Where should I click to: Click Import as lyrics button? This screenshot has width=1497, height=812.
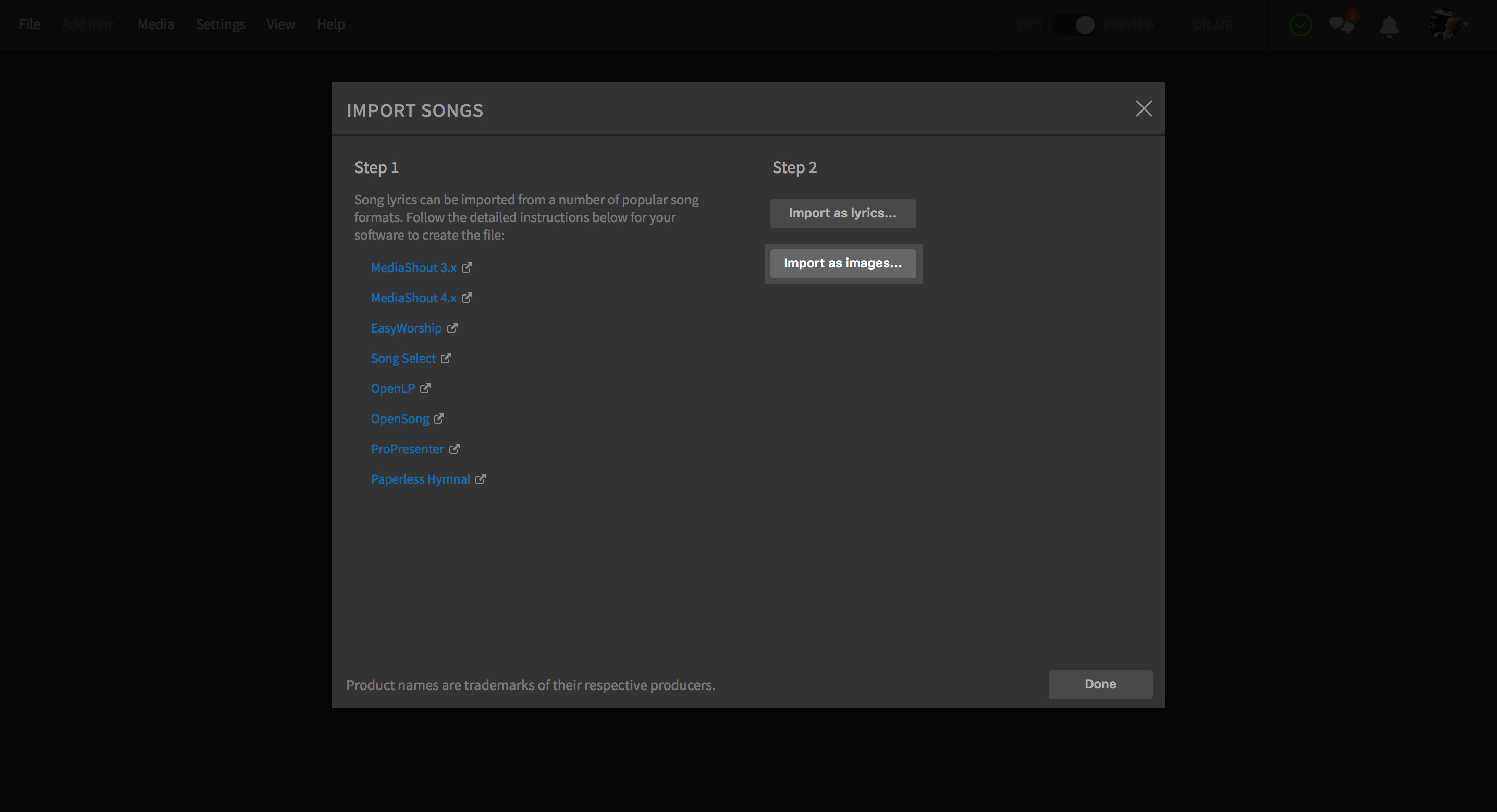tap(843, 213)
